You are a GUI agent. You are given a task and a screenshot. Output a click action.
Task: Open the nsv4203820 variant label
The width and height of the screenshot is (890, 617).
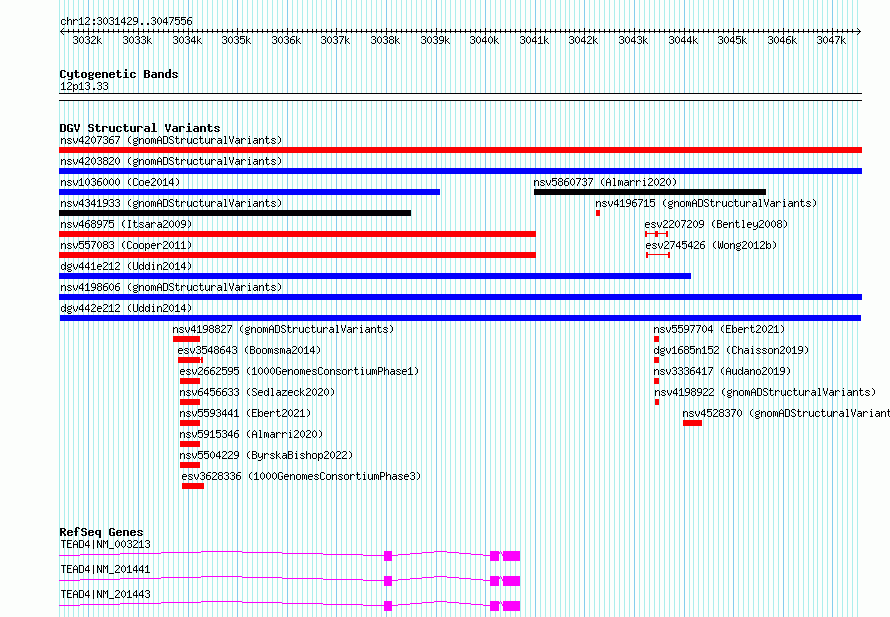[171, 161]
